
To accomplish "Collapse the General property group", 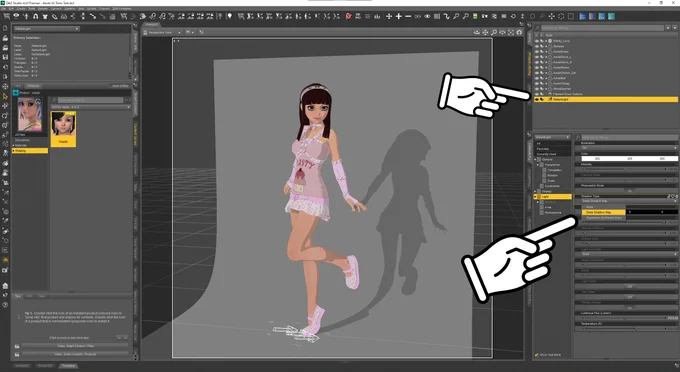I will (x=536, y=160).
